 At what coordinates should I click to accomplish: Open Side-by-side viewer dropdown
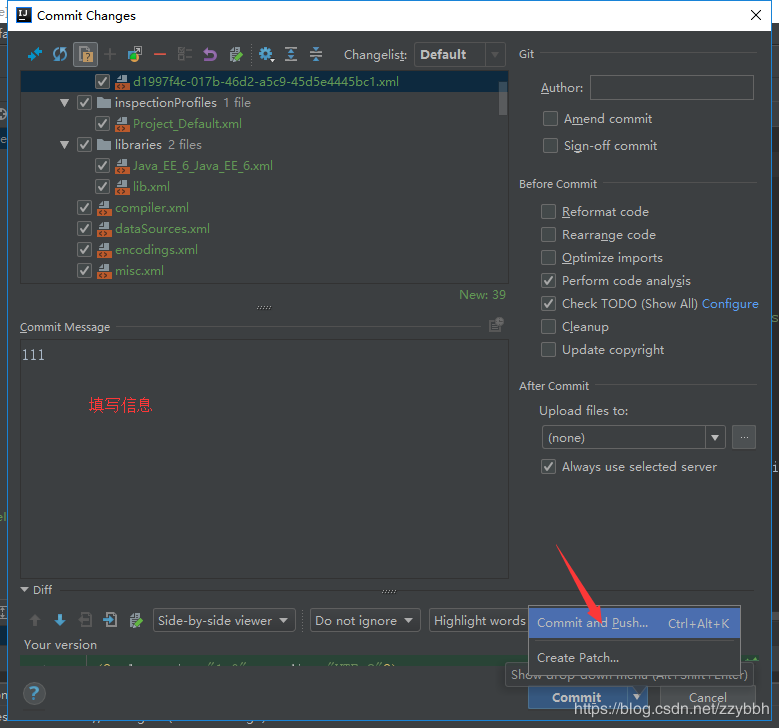pos(224,620)
